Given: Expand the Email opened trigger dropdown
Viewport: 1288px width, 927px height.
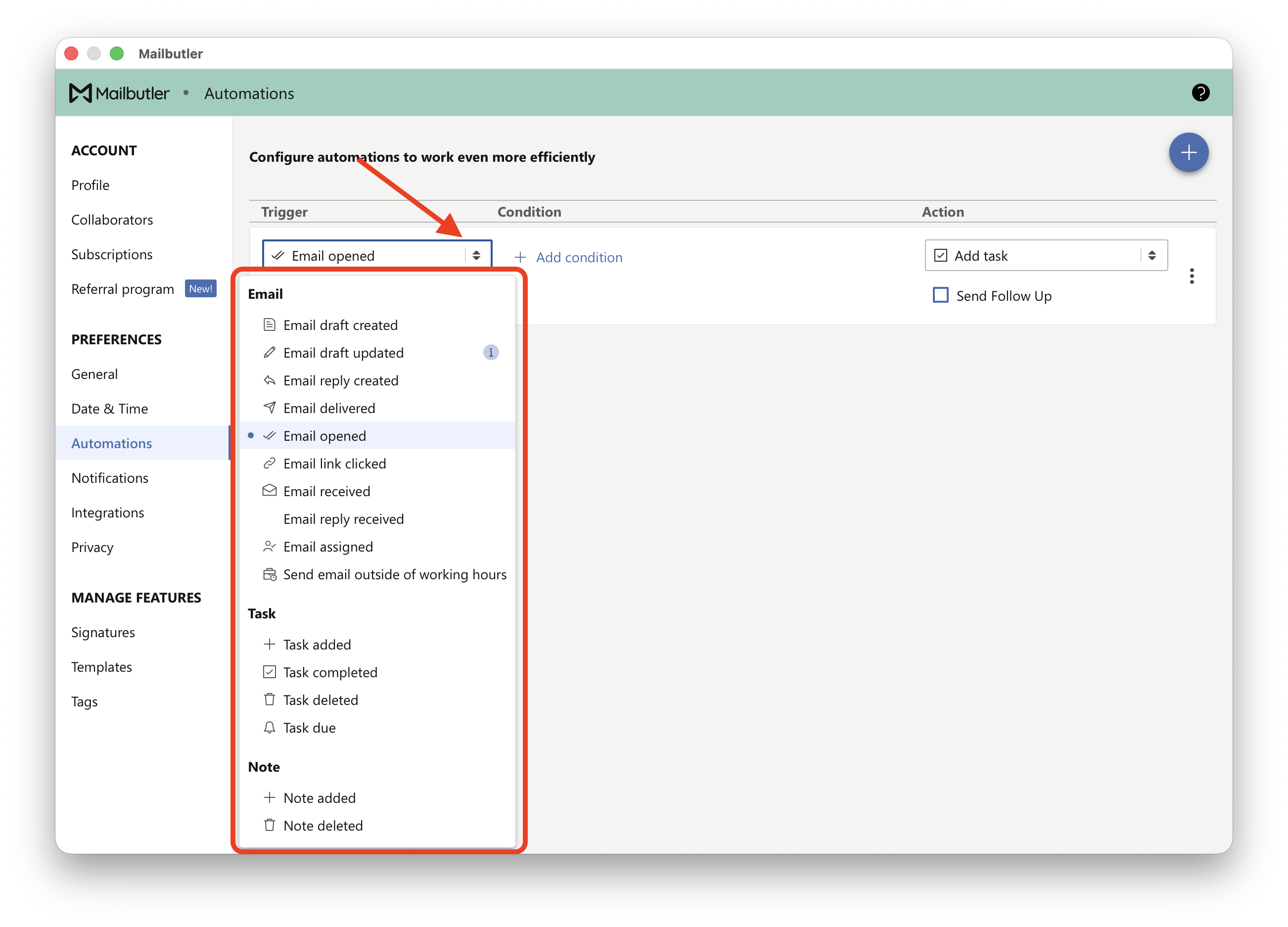Looking at the screenshot, I should click(x=376, y=255).
